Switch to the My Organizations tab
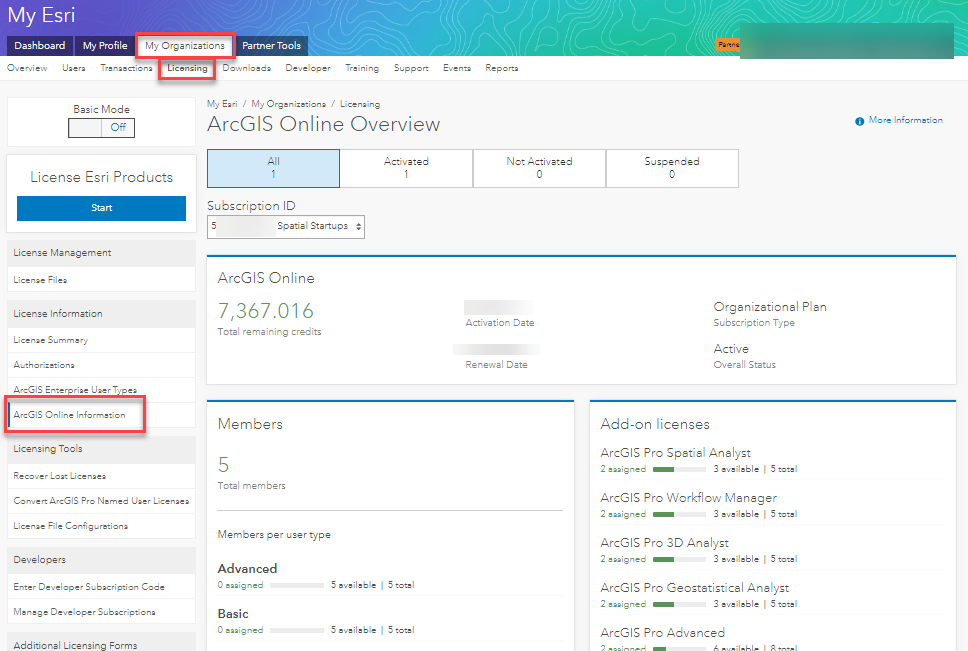 (x=185, y=46)
